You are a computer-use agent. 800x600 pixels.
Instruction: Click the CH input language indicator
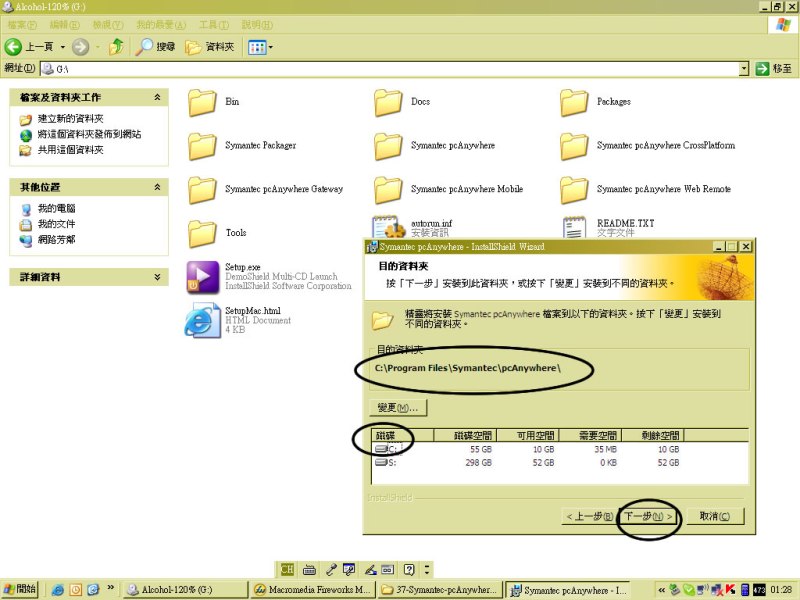click(287, 569)
